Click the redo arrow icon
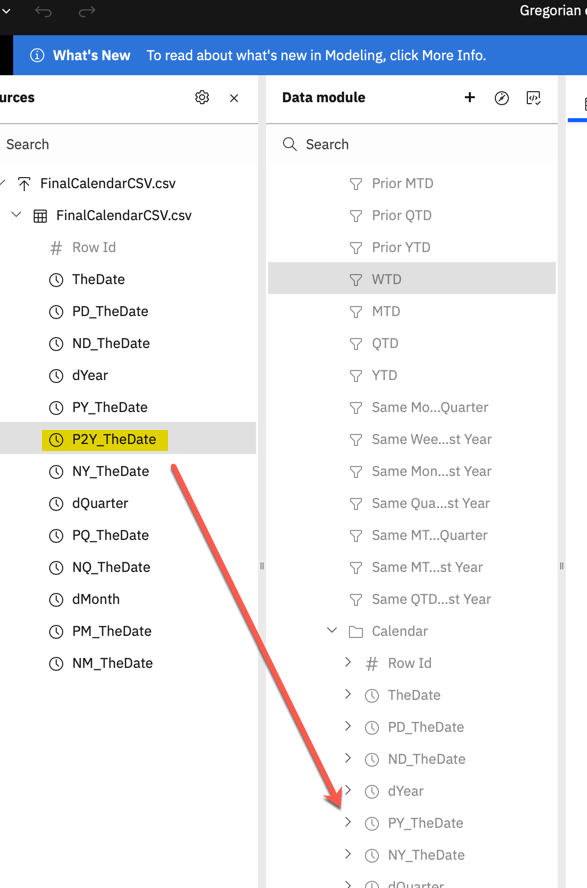587x888 pixels. point(87,11)
